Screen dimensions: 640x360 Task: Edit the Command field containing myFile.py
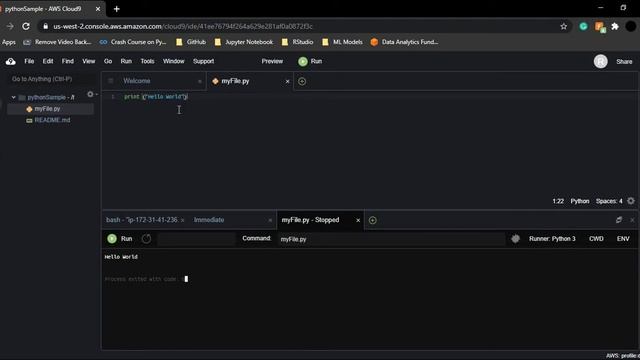point(391,239)
